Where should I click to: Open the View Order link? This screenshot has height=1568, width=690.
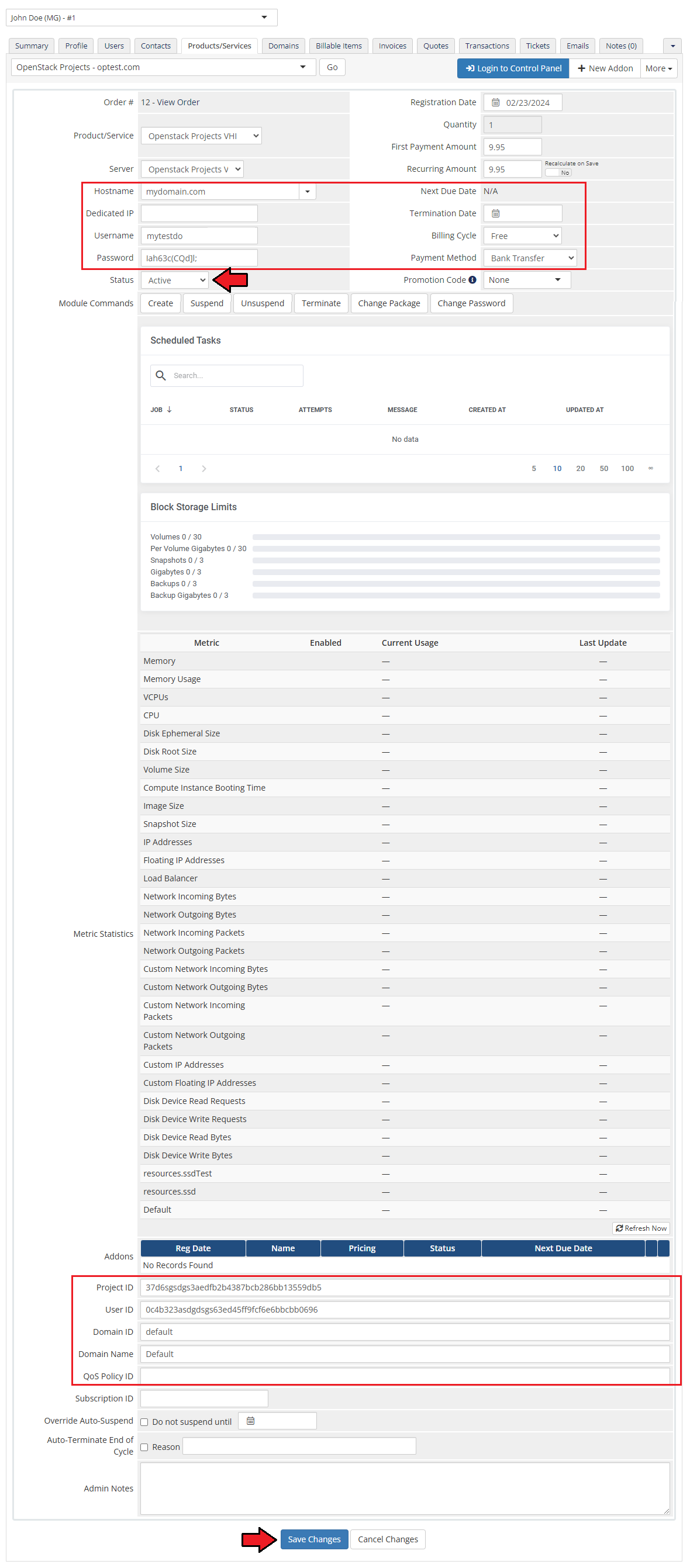point(178,102)
